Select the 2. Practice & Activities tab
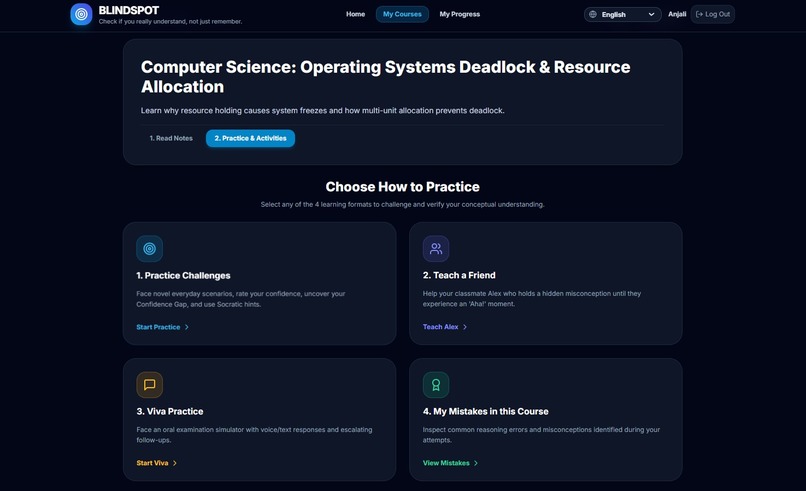 point(250,138)
